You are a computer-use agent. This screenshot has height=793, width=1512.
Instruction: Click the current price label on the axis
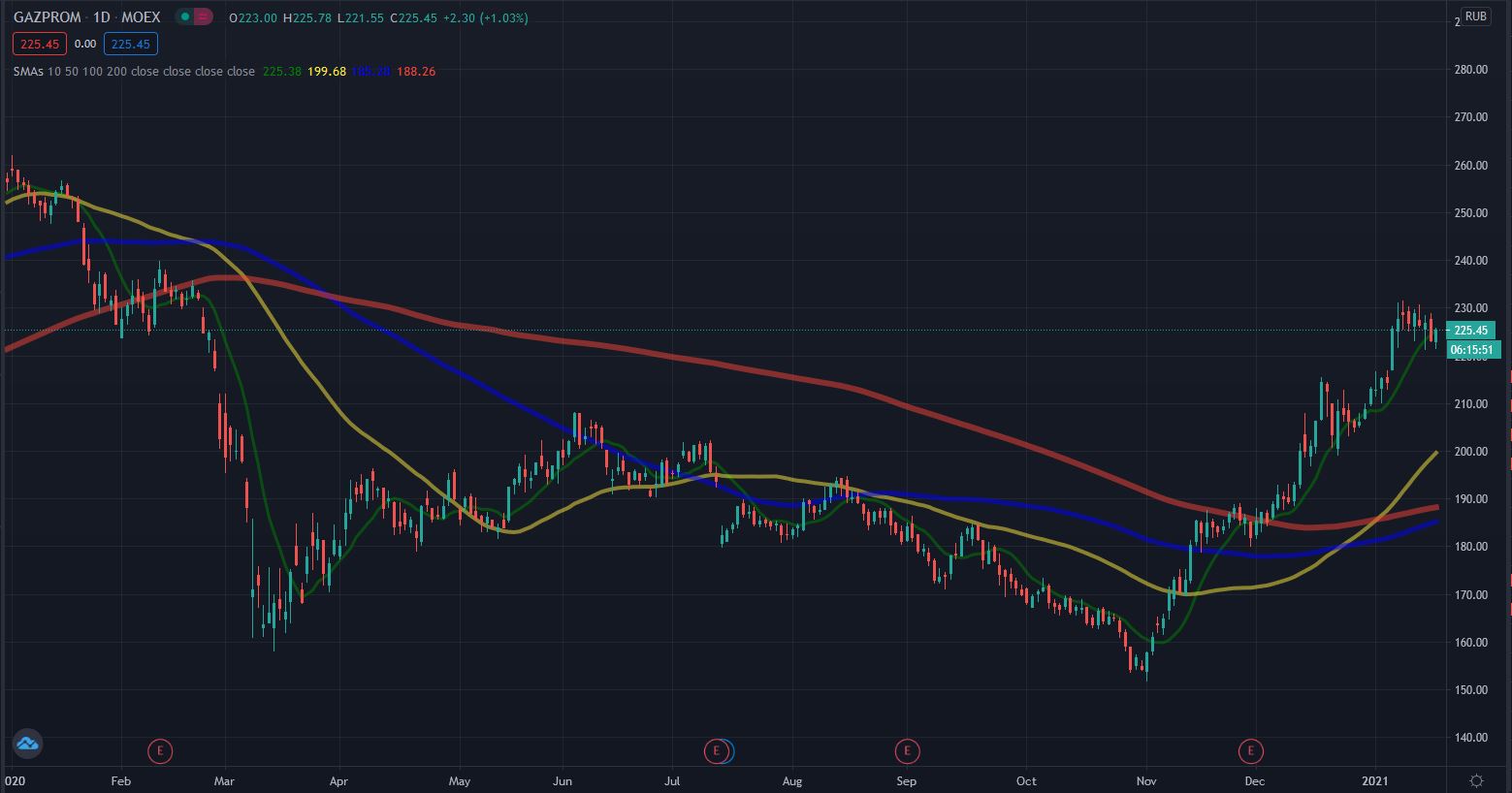coord(1471,331)
